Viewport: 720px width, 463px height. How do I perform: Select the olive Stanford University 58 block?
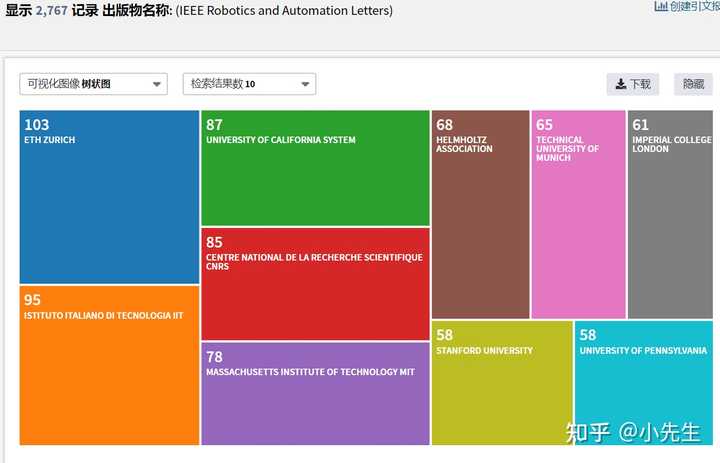coord(502,383)
